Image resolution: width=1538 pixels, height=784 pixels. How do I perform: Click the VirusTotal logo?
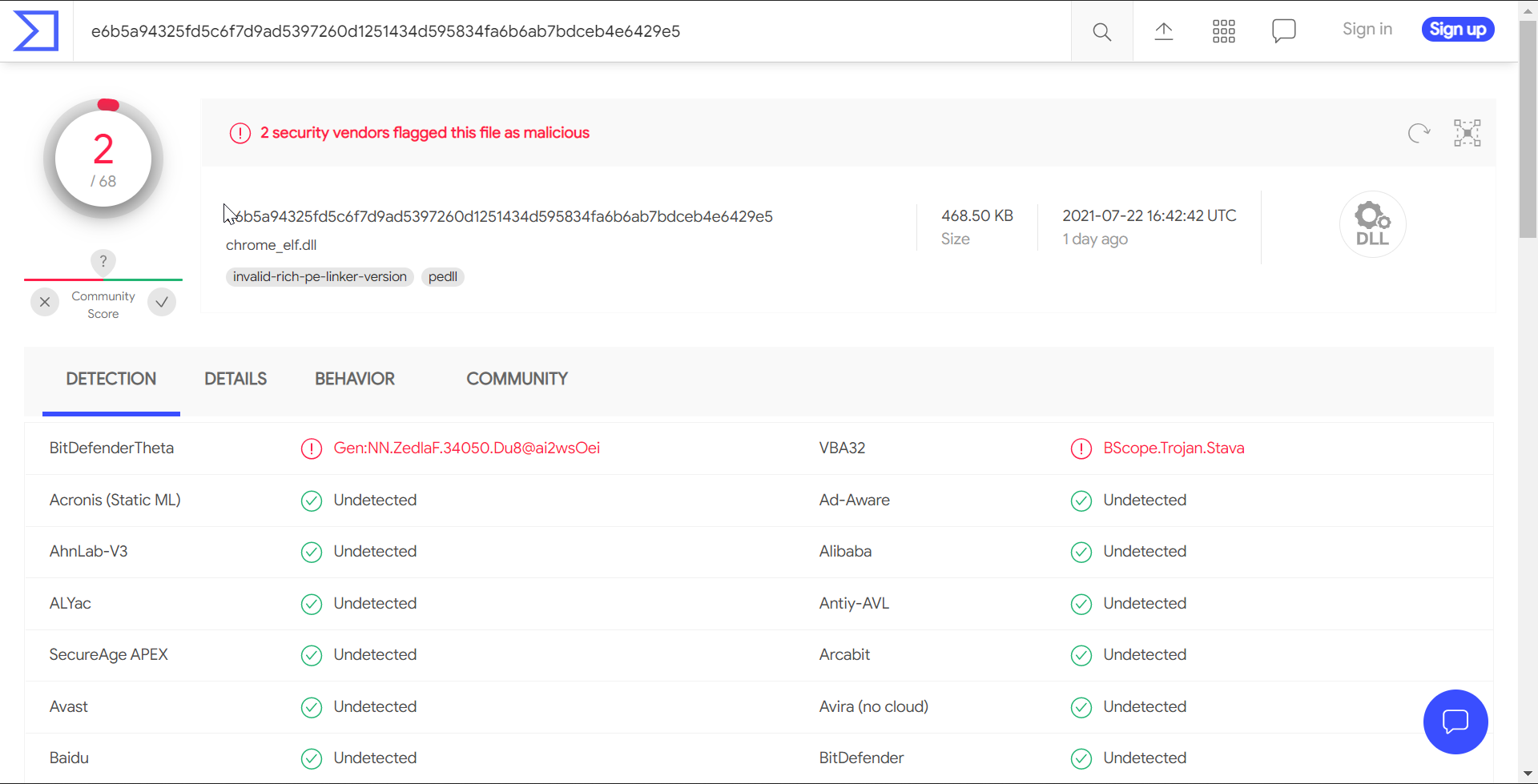pos(36,30)
